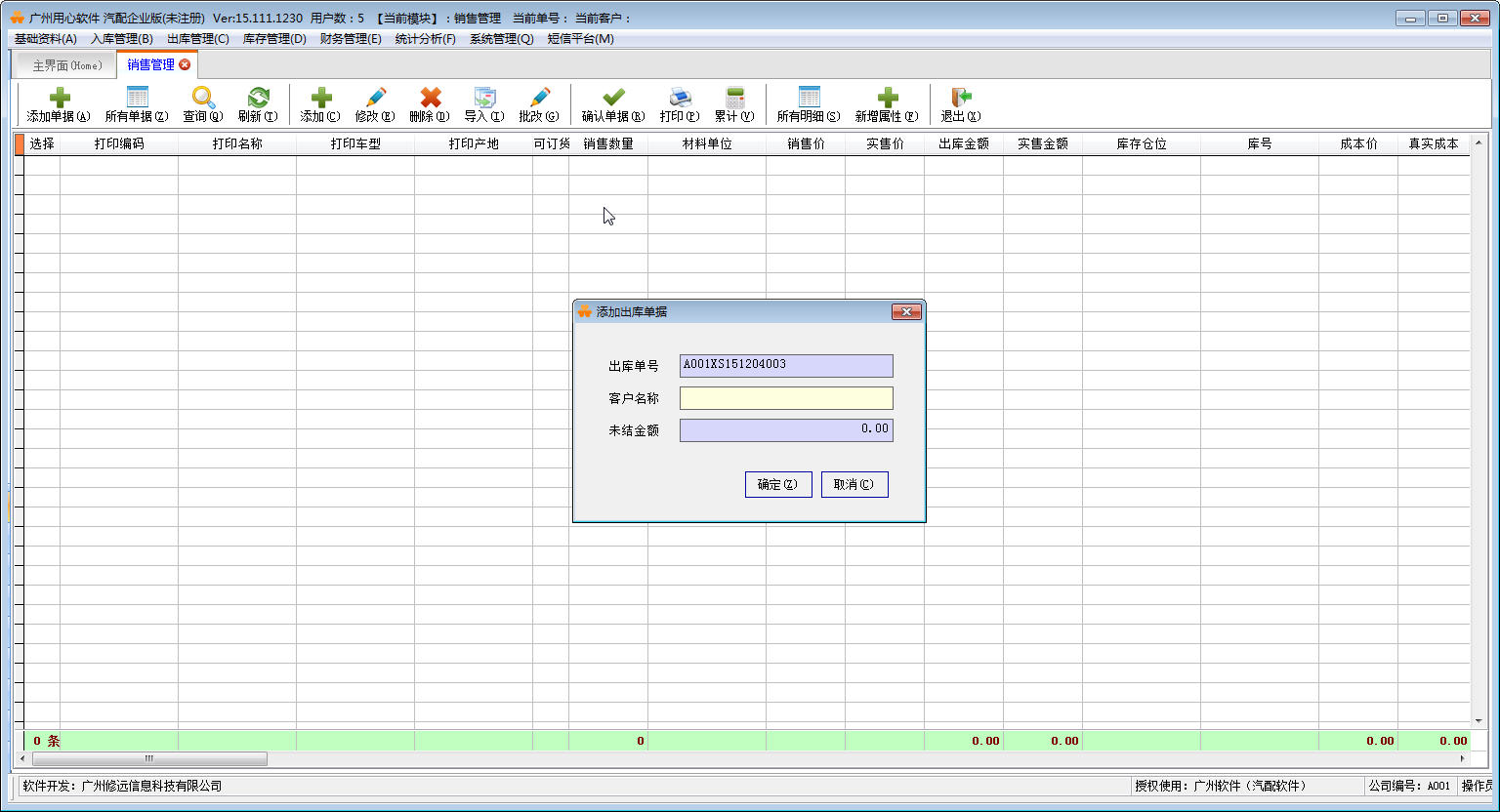The image size is (1500, 812).
Task: Click the 出库单号 input field
Action: pos(786,365)
